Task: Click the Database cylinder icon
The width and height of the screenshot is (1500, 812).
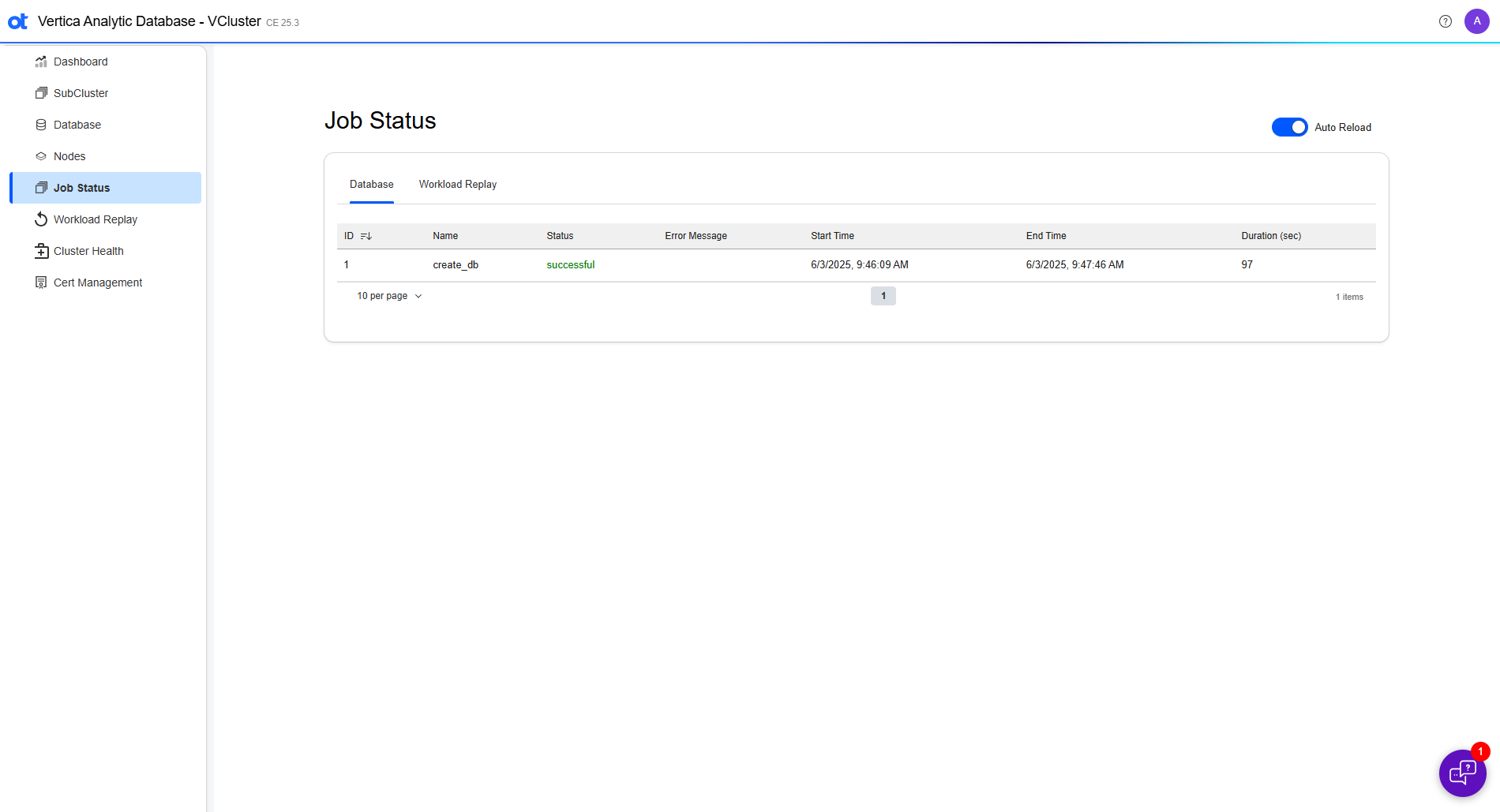Action: (x=41, y=125)
